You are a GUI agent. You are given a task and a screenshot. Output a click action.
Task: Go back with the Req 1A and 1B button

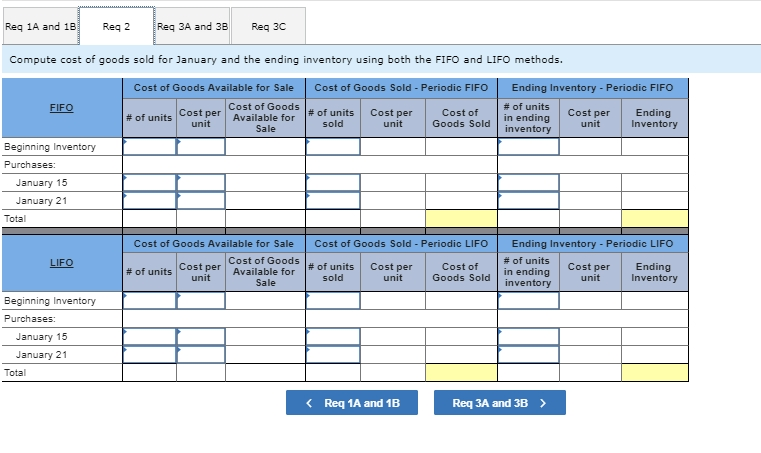point(352,403)
